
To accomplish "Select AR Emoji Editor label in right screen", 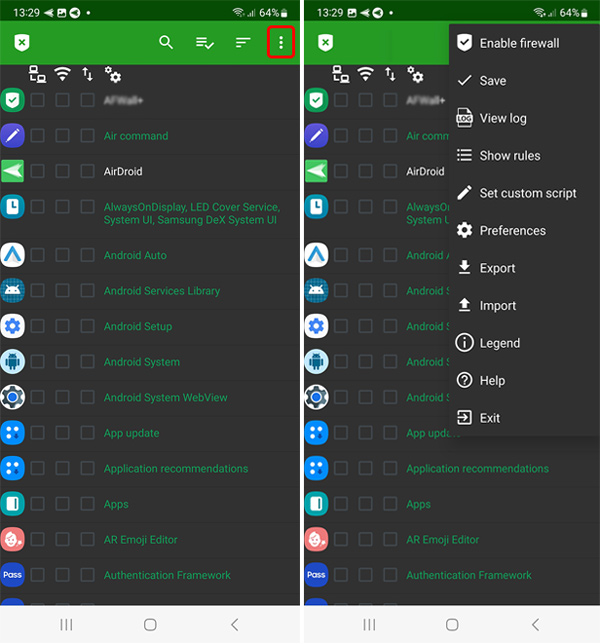I will [443, 540].
